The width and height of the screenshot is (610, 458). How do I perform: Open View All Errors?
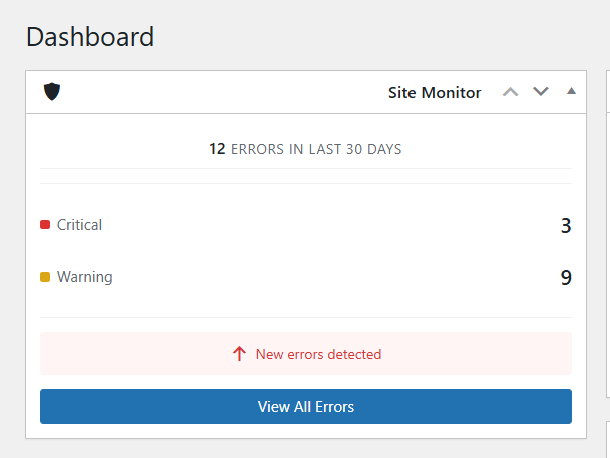click(305, 407)
